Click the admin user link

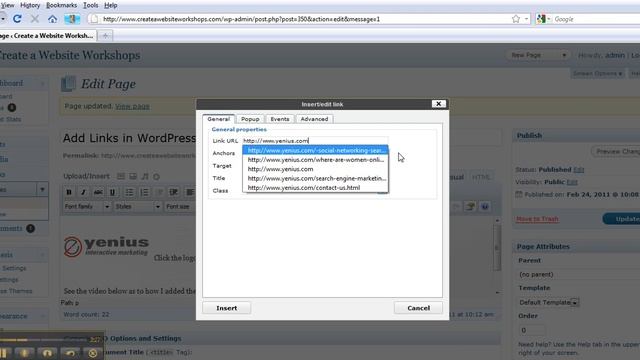tap(615, 55)
